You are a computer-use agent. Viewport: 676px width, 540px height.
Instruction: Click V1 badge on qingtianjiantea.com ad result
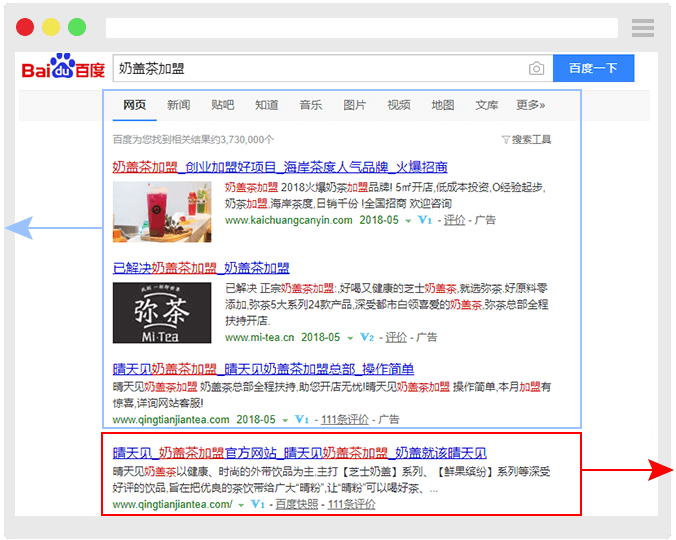tap(303, 419)
